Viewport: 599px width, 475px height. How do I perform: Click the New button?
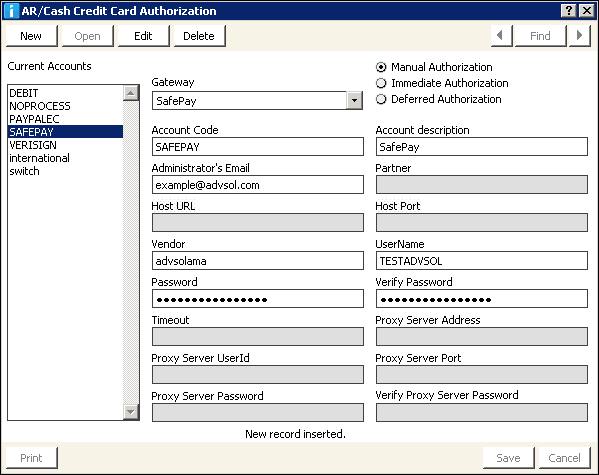point(31,36)
